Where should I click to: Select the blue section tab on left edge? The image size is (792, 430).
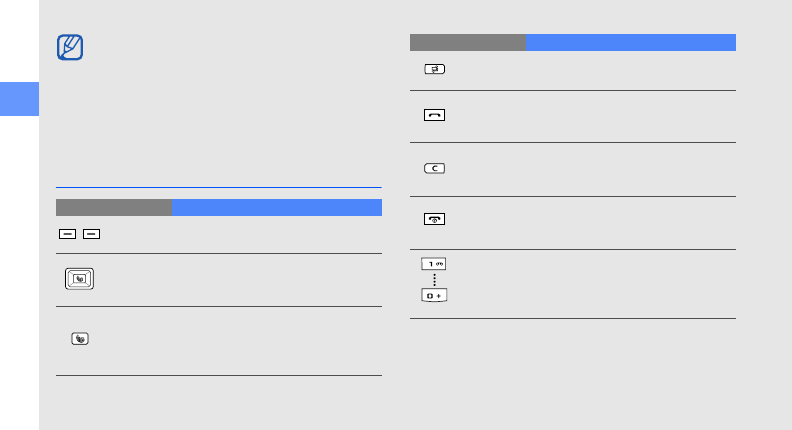(19, 99)
